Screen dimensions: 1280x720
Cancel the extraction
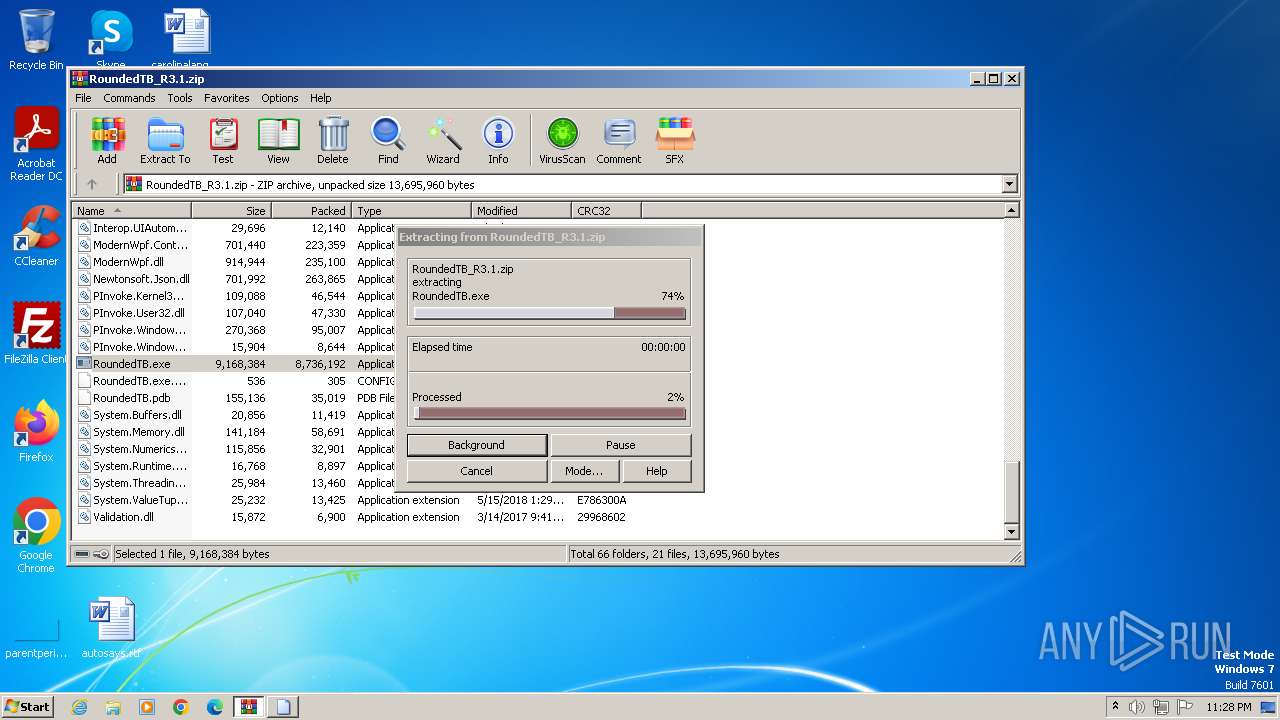coord(476,471)
